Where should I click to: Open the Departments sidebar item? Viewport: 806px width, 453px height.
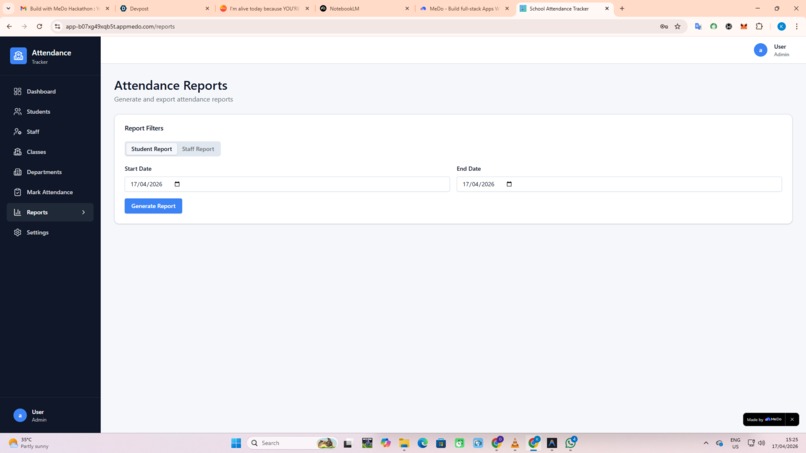point(50,172)
